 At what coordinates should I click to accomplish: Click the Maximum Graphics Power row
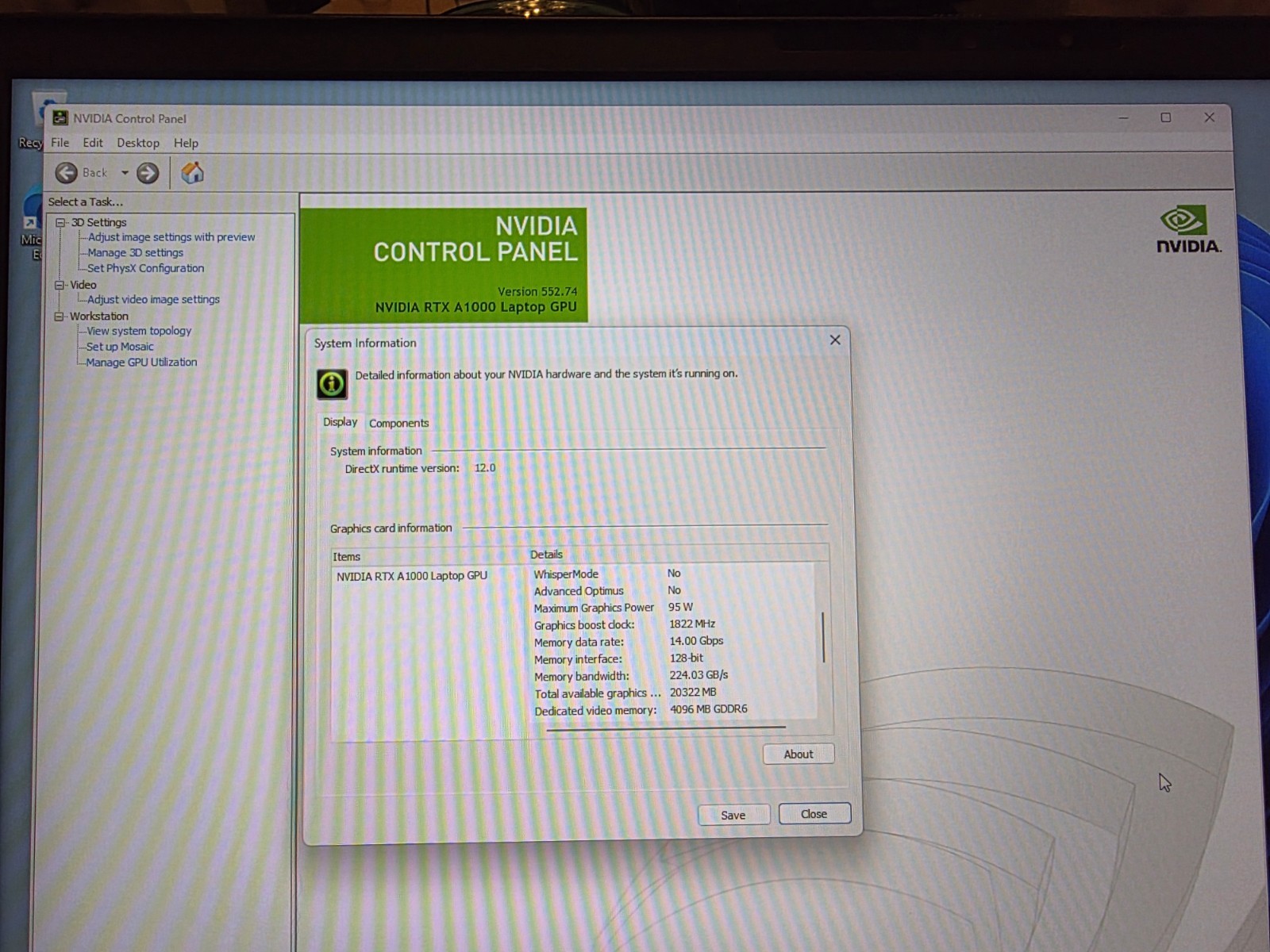click(x=613, y=608)
